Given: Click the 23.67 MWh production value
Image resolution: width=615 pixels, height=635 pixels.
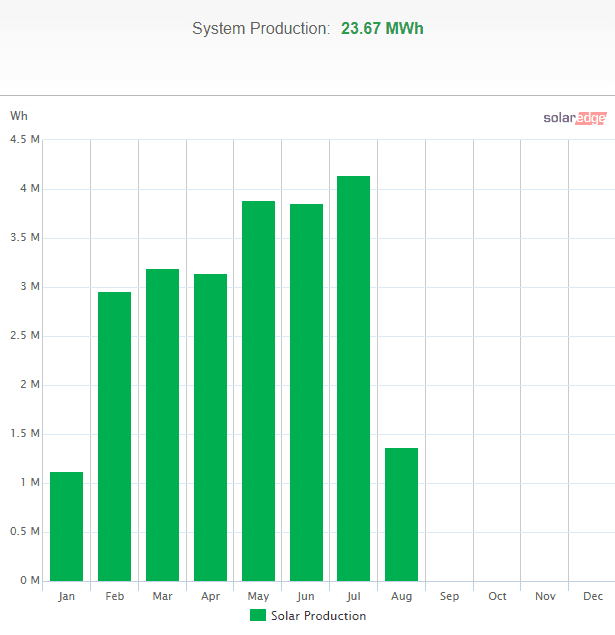Looking at the screenshot, I should point(382,29).
